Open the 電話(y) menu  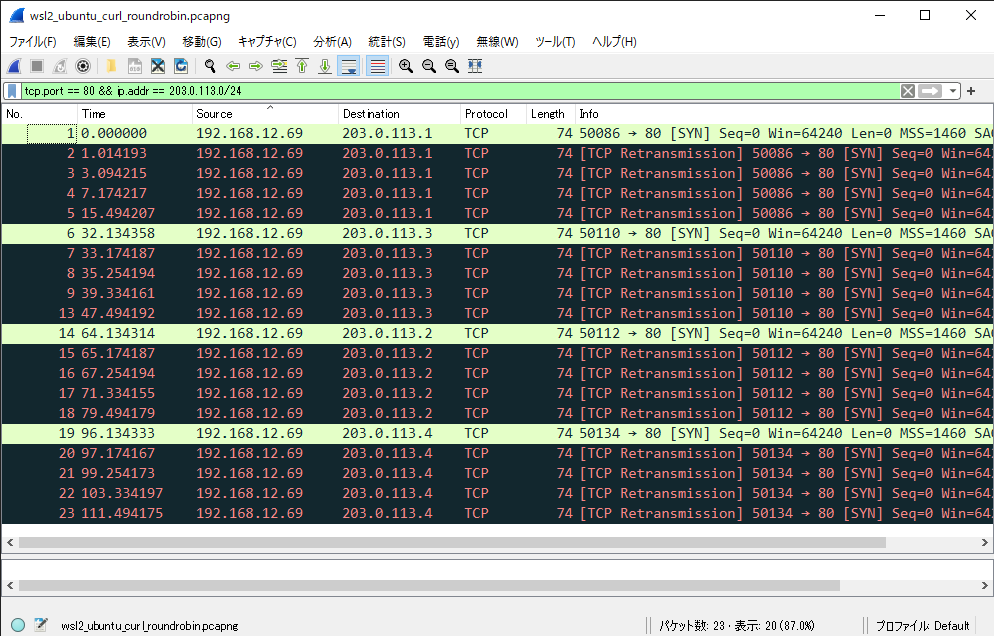pyautogui.click(x=441, y=42)
